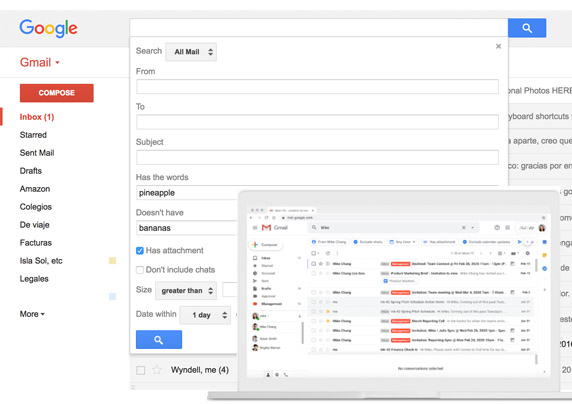Screen dimensions: 572x404
Task: Open the Inbox (1) folder
Action: click(37, 117)
